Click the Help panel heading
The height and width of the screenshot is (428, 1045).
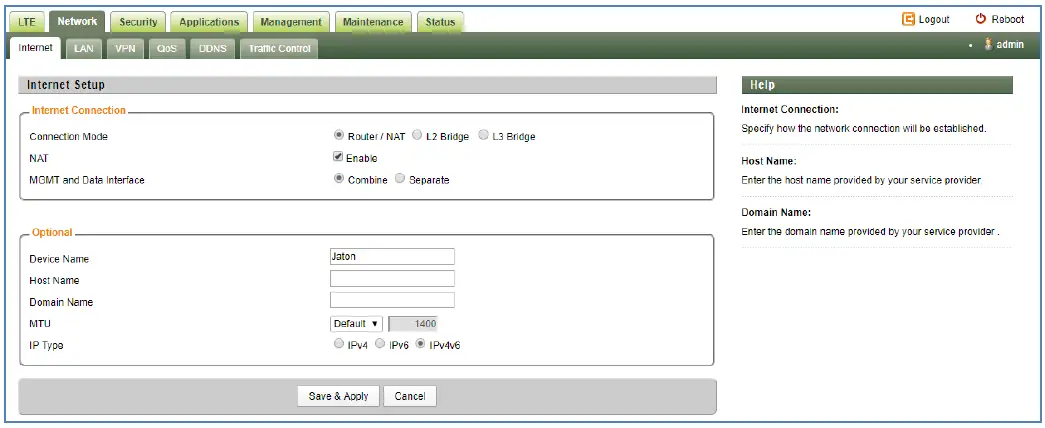(762, 85)
